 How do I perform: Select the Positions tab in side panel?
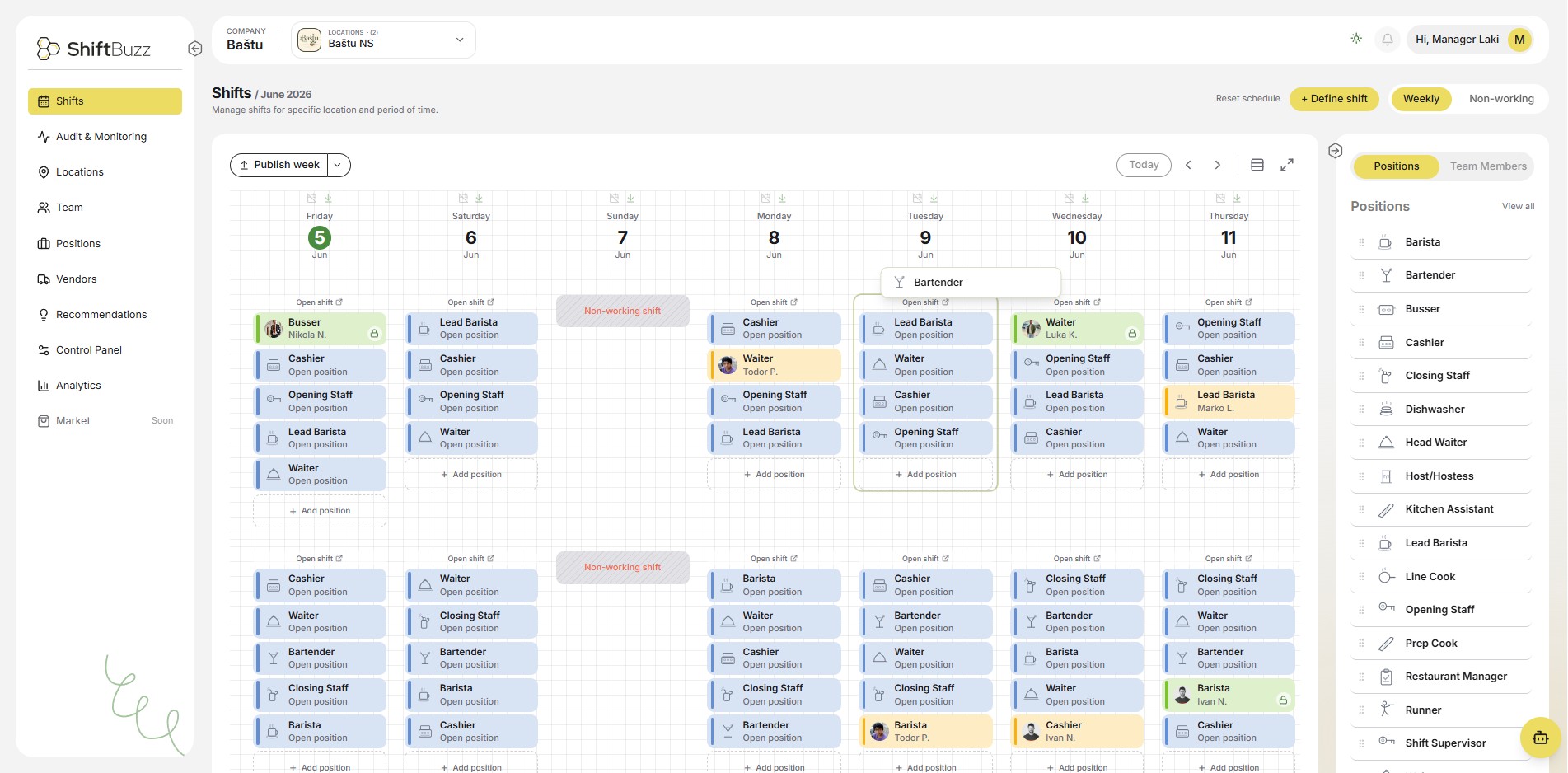(1396, 166)
